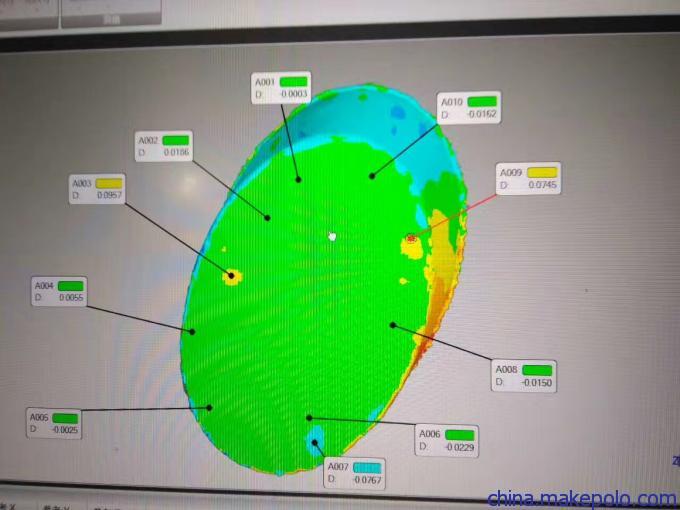This screenshot has width=680, height=510.
Task: Click the green swatch in A008 label
Action: (537, 370)
